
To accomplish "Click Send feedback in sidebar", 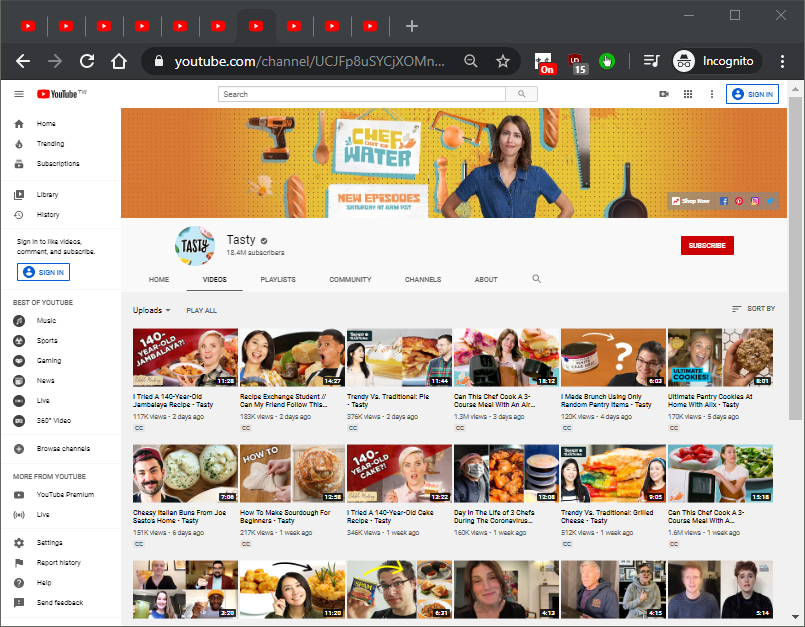I will pyautogui.click(x=61, y=603).
